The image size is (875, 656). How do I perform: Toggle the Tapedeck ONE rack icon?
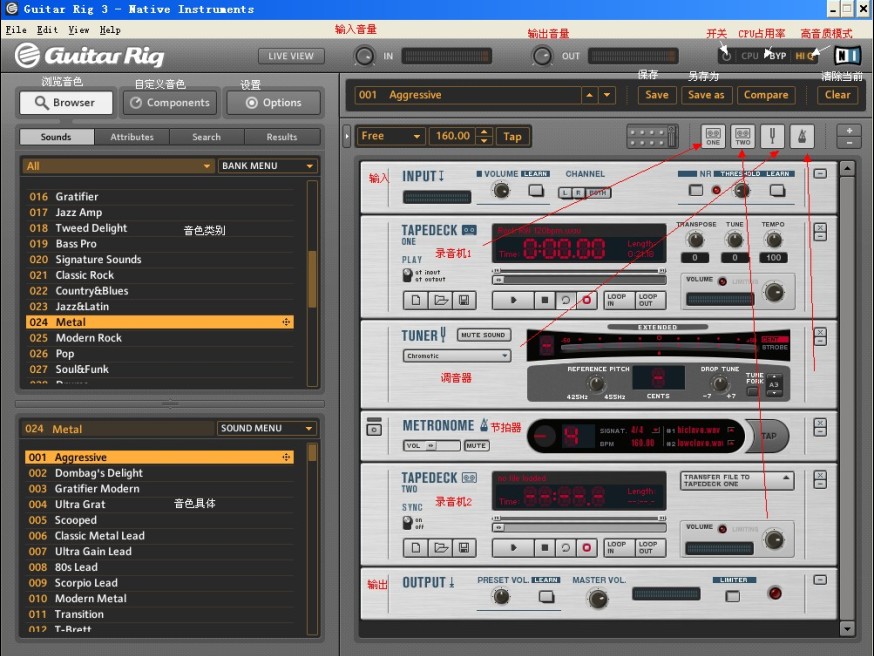coord(713,136)
